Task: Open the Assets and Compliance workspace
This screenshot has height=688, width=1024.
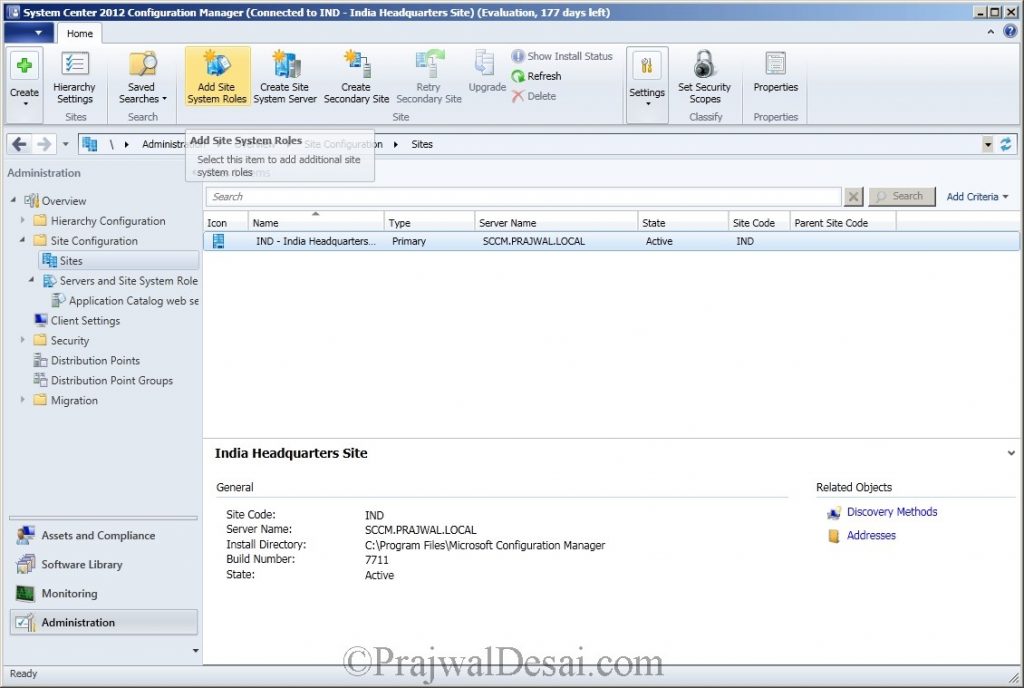Action: (103, 535)
